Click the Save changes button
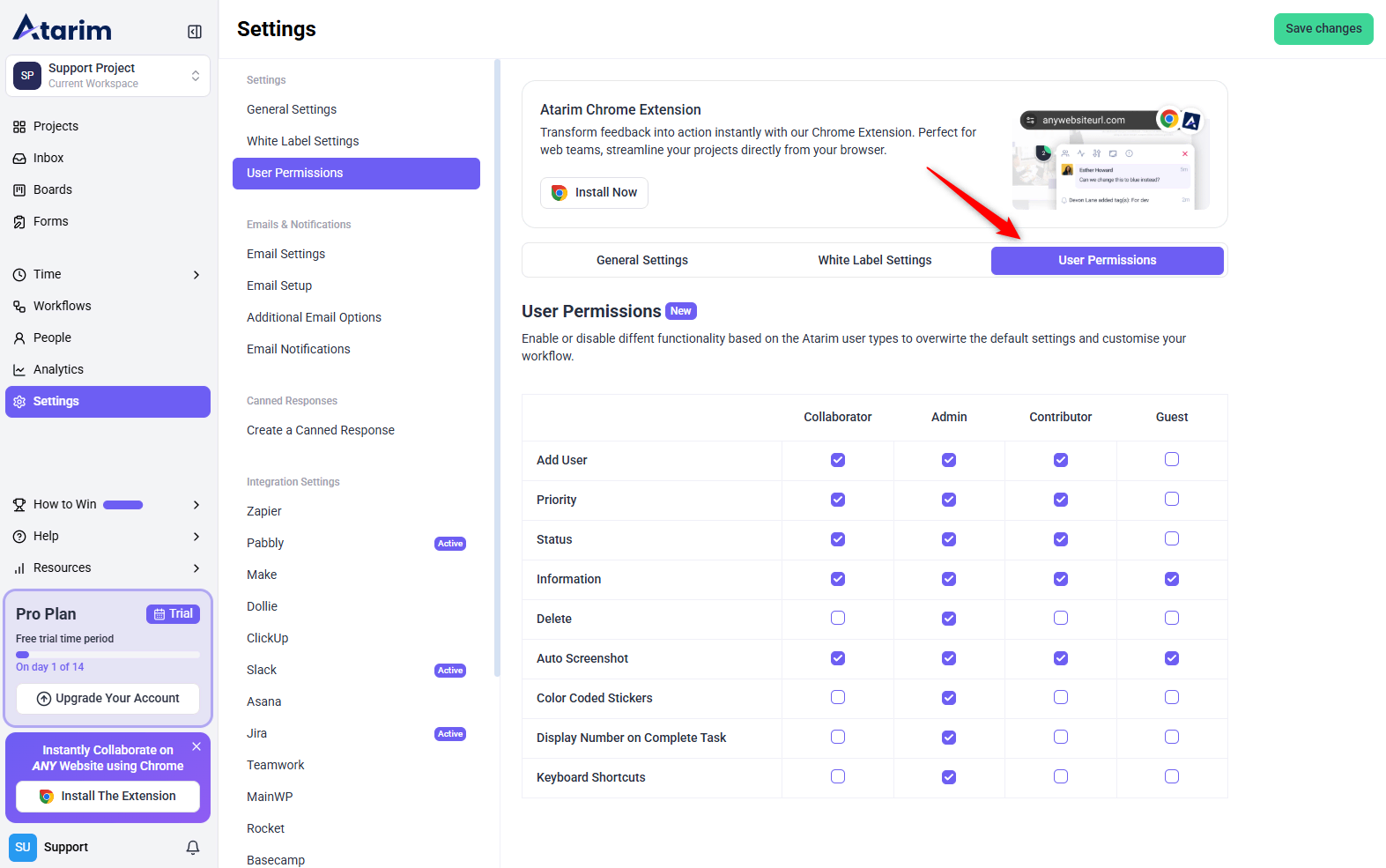 tap(1323, 29)
